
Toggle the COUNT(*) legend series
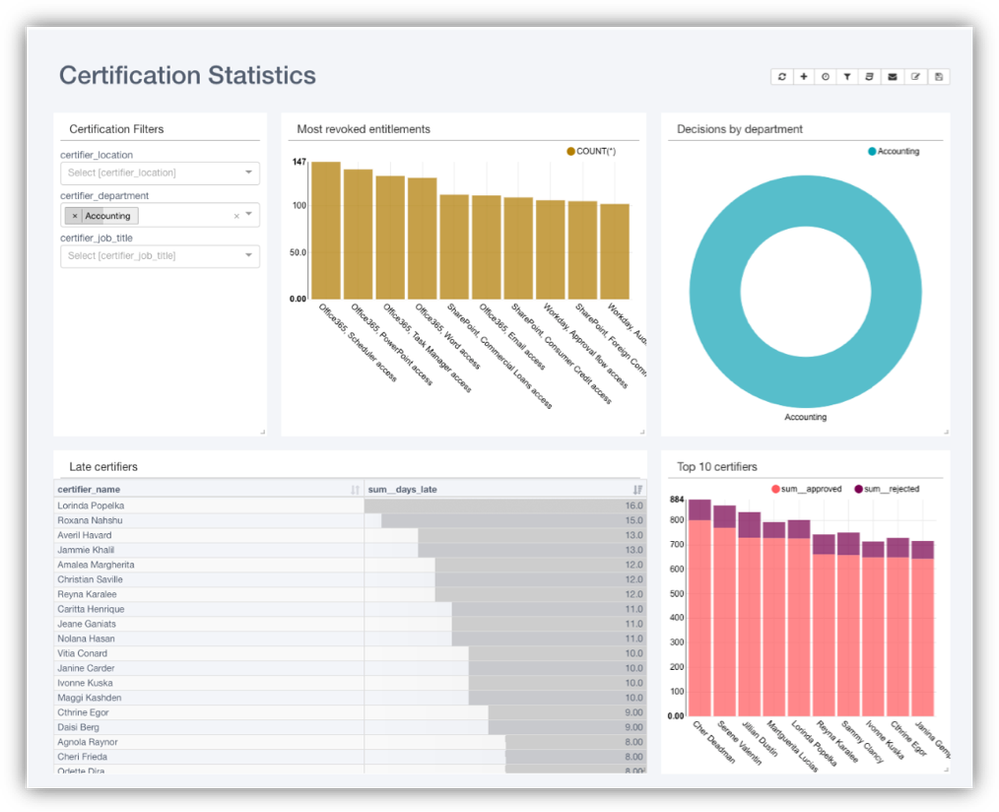[572, 152]
